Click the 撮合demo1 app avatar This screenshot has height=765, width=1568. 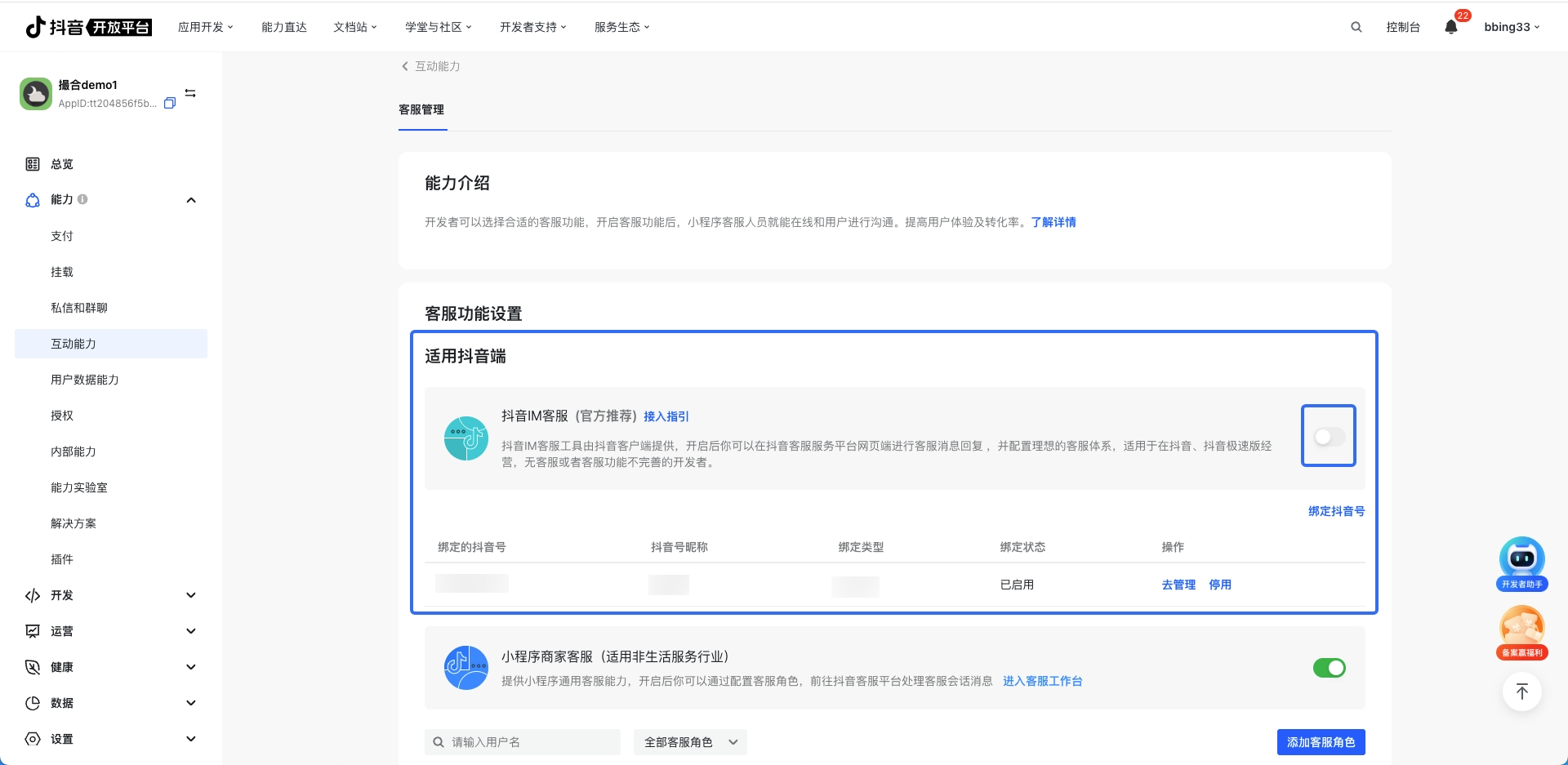click(x=36, y=94)
